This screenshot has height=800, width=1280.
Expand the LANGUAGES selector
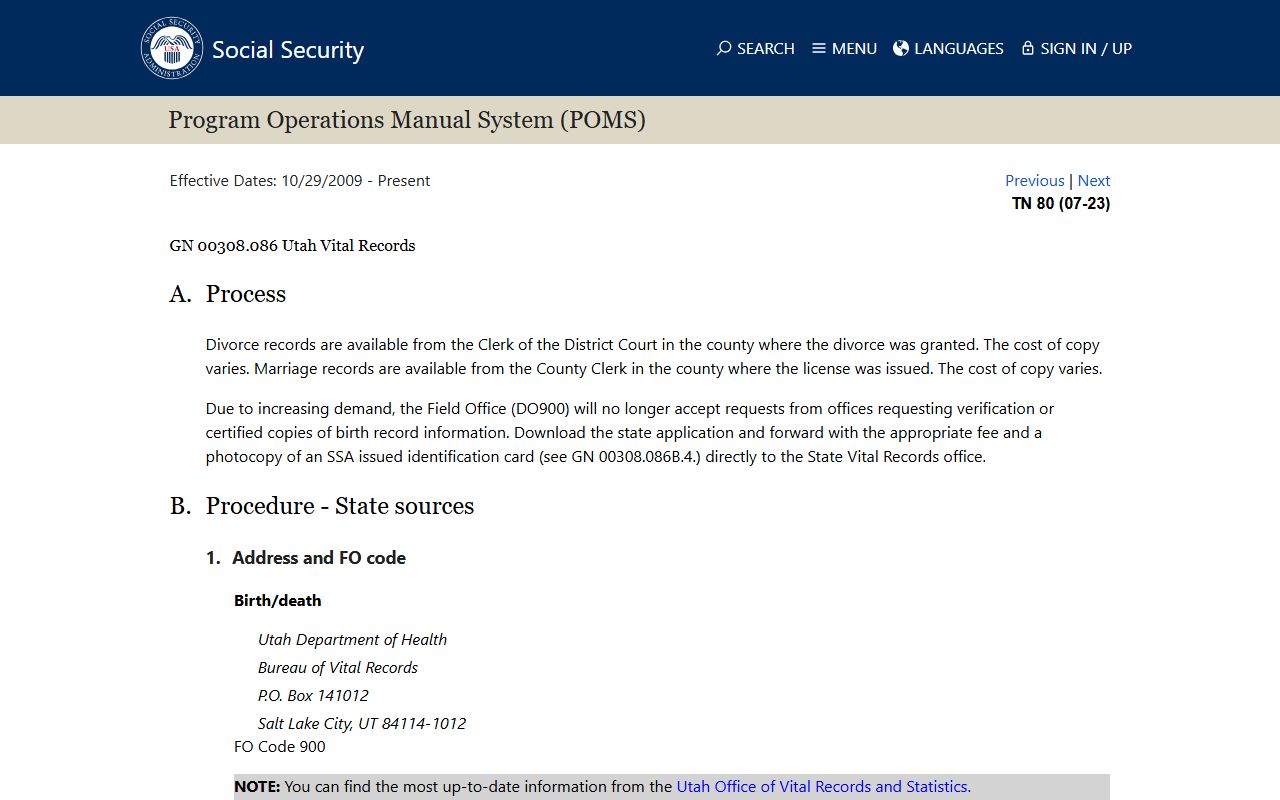click(x=958, y=48)
